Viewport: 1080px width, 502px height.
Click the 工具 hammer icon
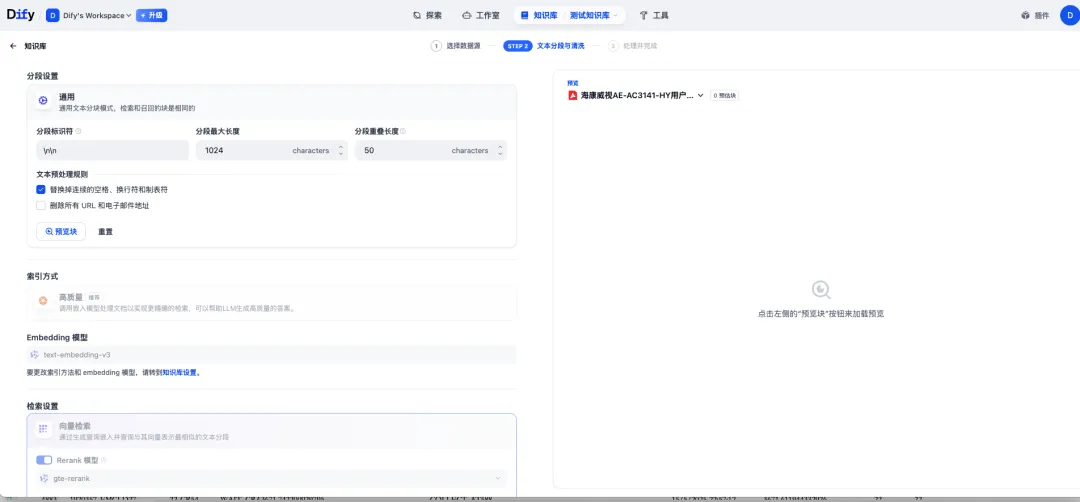tap(643, 15)
